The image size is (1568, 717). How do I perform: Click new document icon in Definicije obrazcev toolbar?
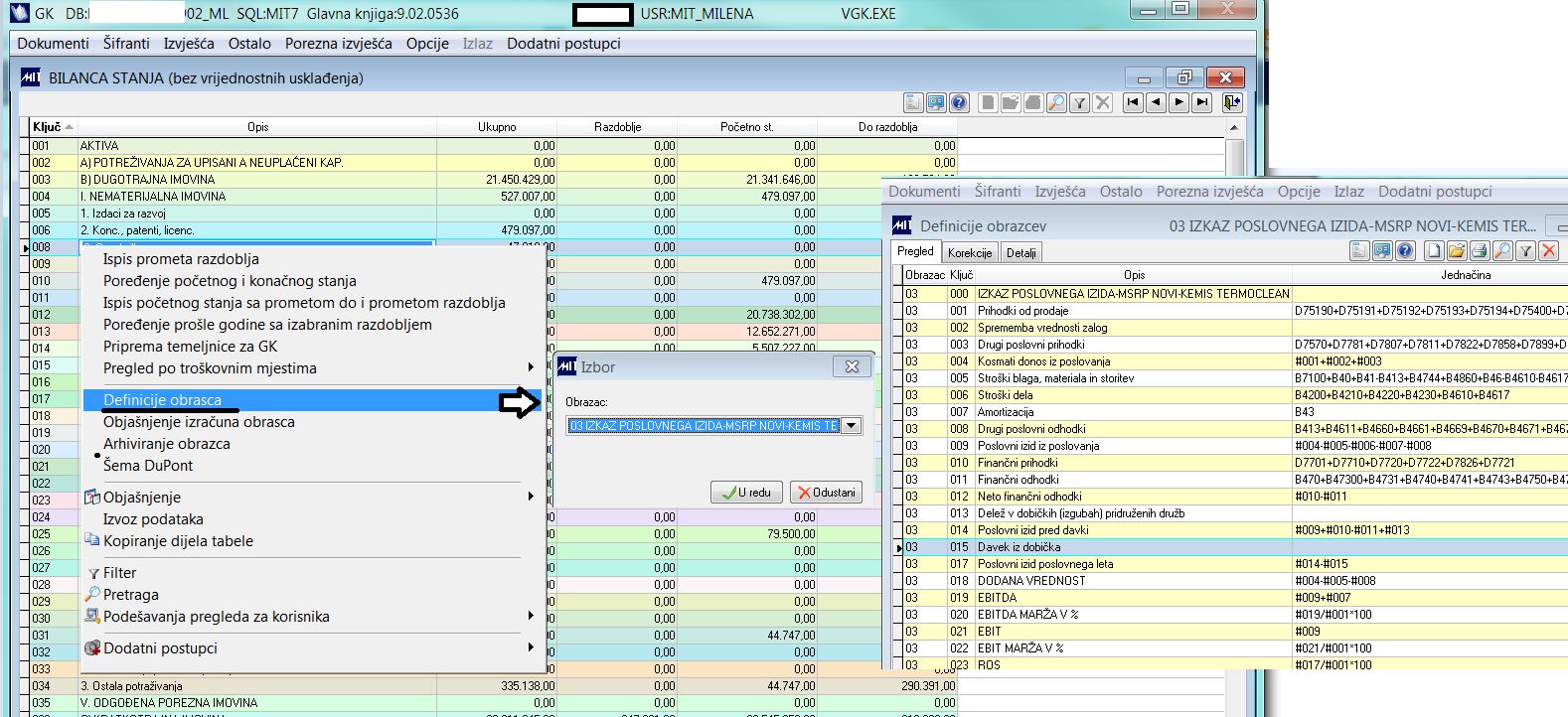click(1434, 251)
